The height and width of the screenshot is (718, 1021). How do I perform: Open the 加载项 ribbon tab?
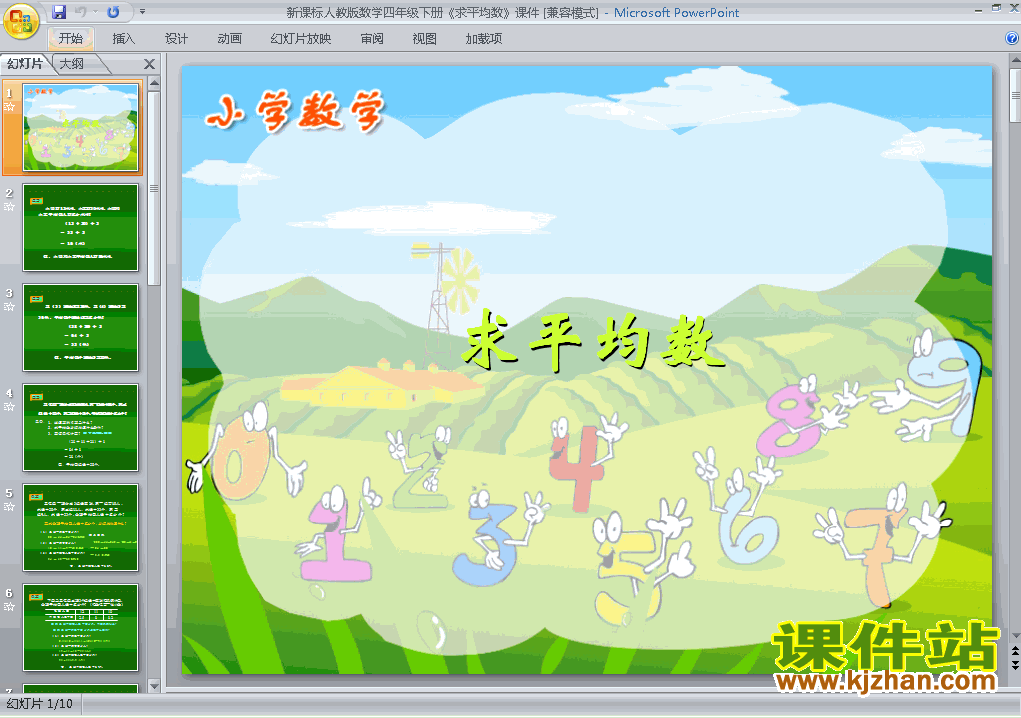click(x=484, y=38)
